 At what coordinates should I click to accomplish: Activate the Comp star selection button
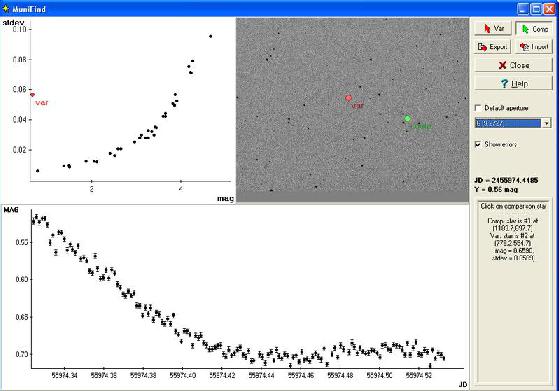(534, 29)
